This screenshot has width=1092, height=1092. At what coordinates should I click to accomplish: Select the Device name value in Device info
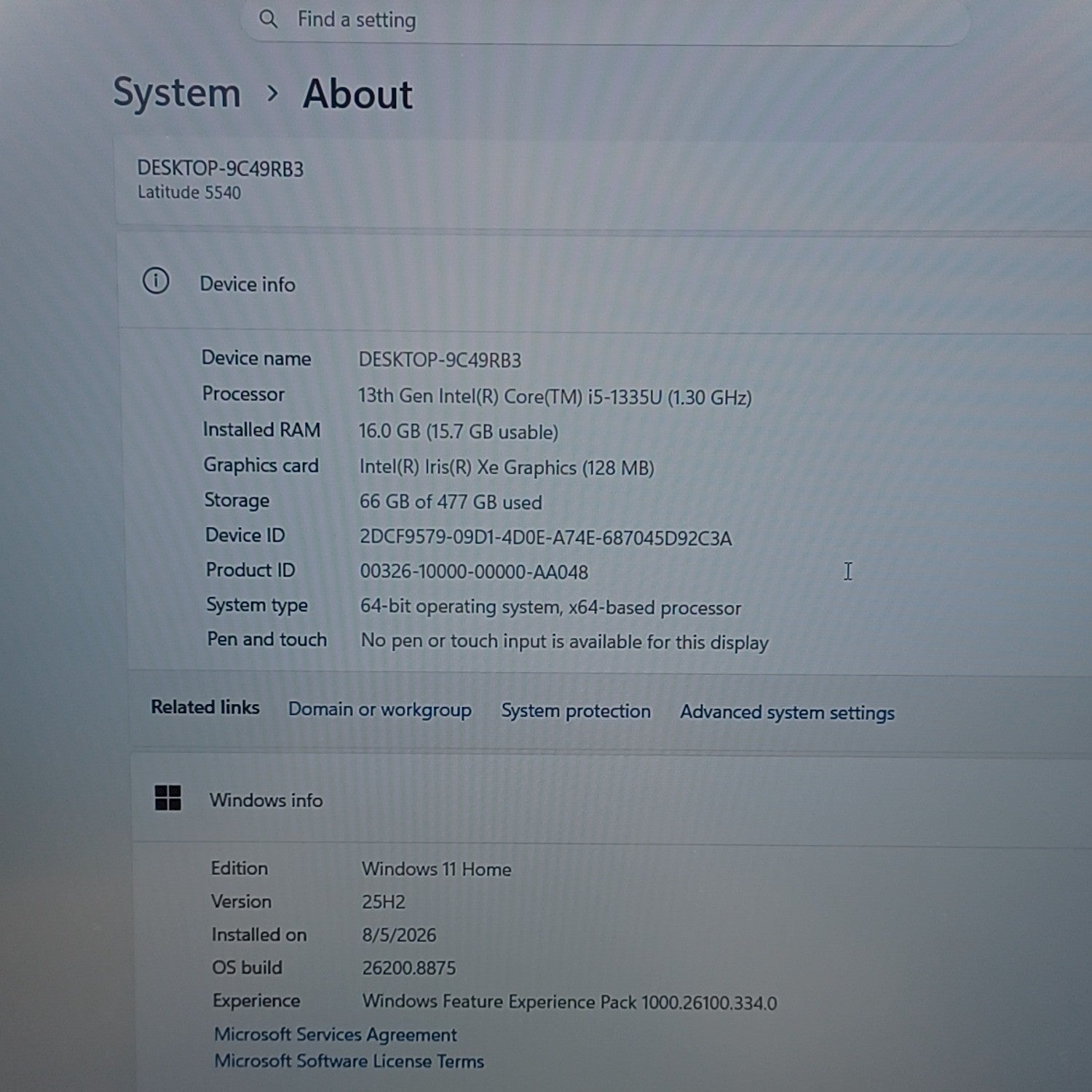pyautogui.click(x=440, y=360)
